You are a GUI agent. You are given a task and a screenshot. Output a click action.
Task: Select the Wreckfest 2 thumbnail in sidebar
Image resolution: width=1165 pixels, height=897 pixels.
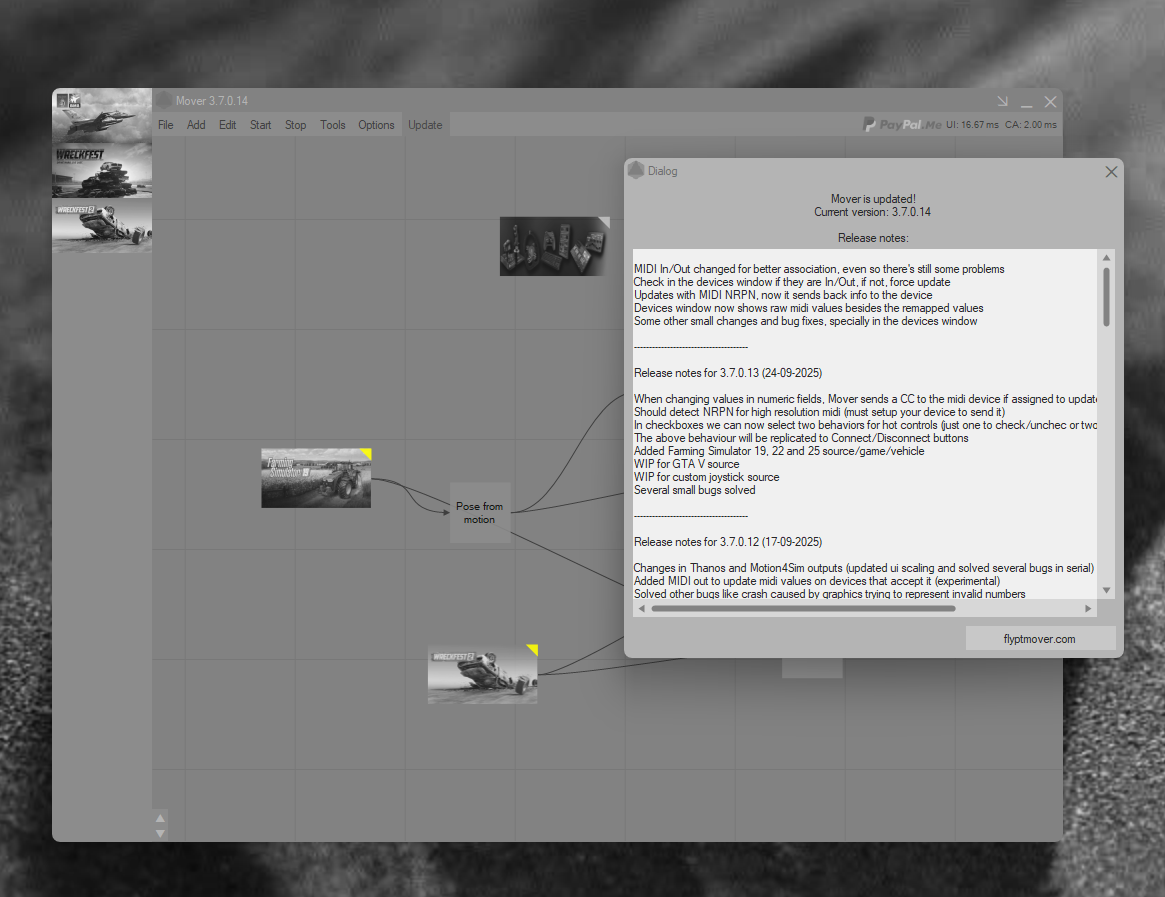click(102, 226)
